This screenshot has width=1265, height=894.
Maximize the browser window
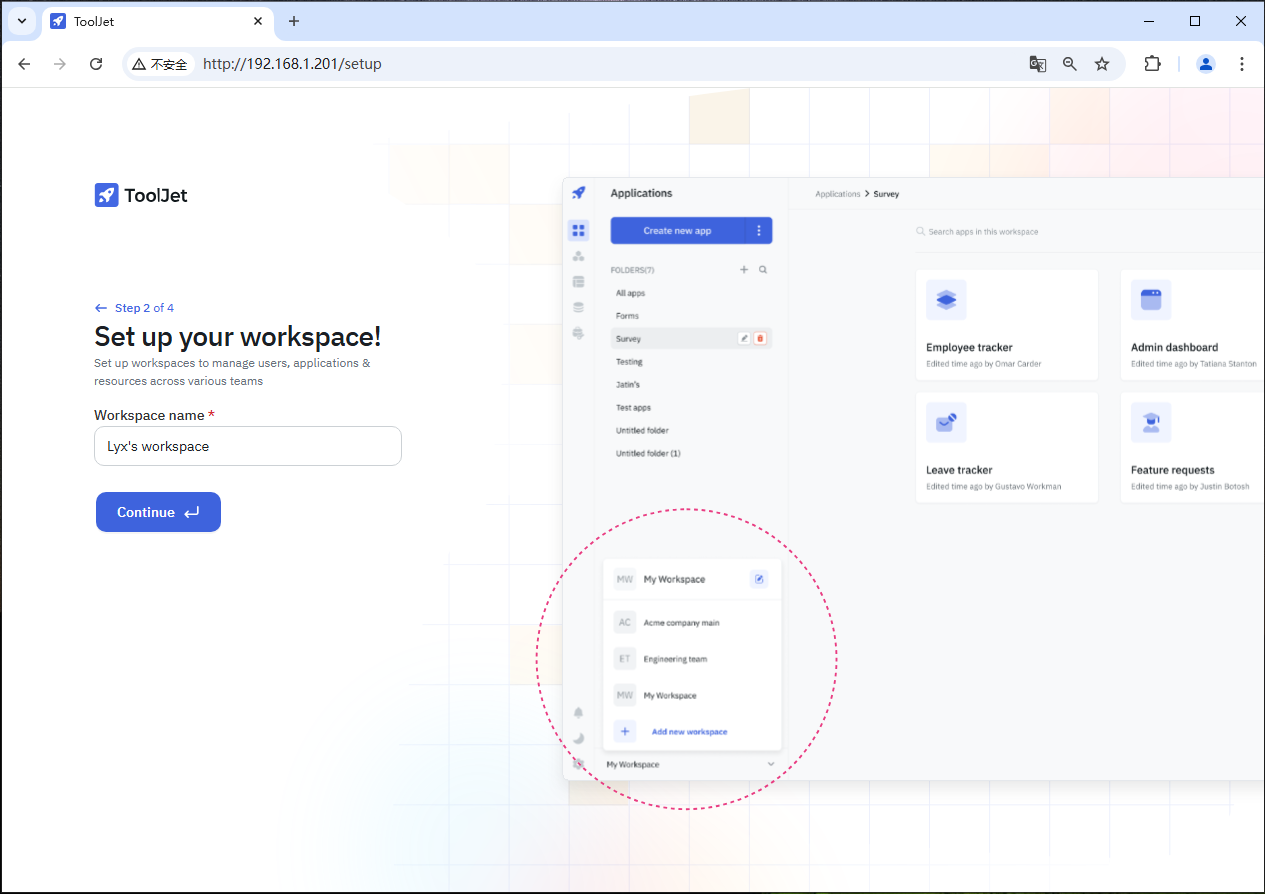(1195, 21)
